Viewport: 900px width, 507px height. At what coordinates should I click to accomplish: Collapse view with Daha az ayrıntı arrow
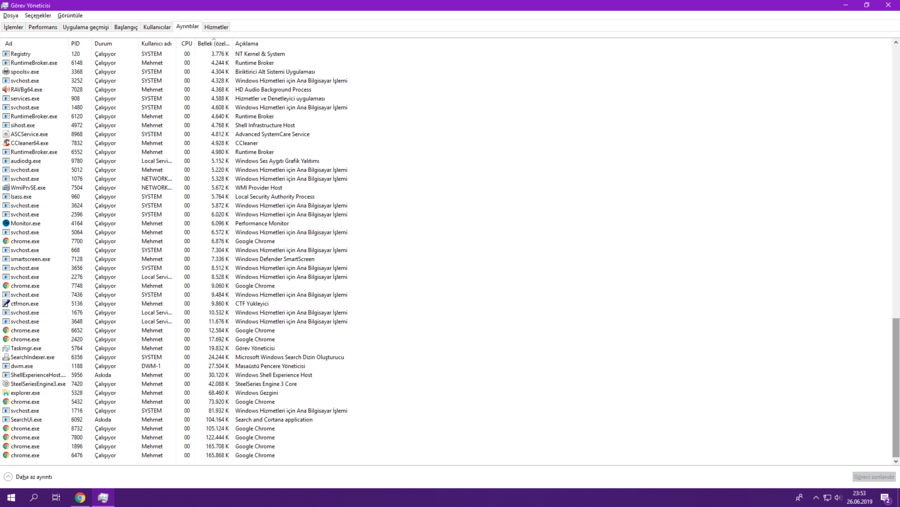[8, 477]
